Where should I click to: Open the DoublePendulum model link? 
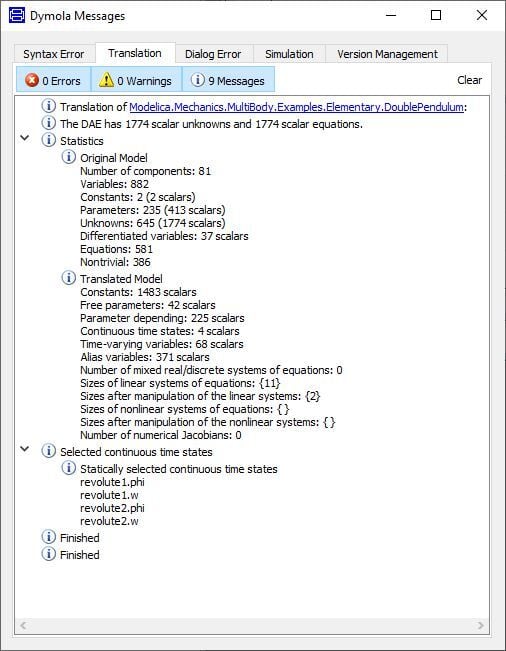(296, 107)
